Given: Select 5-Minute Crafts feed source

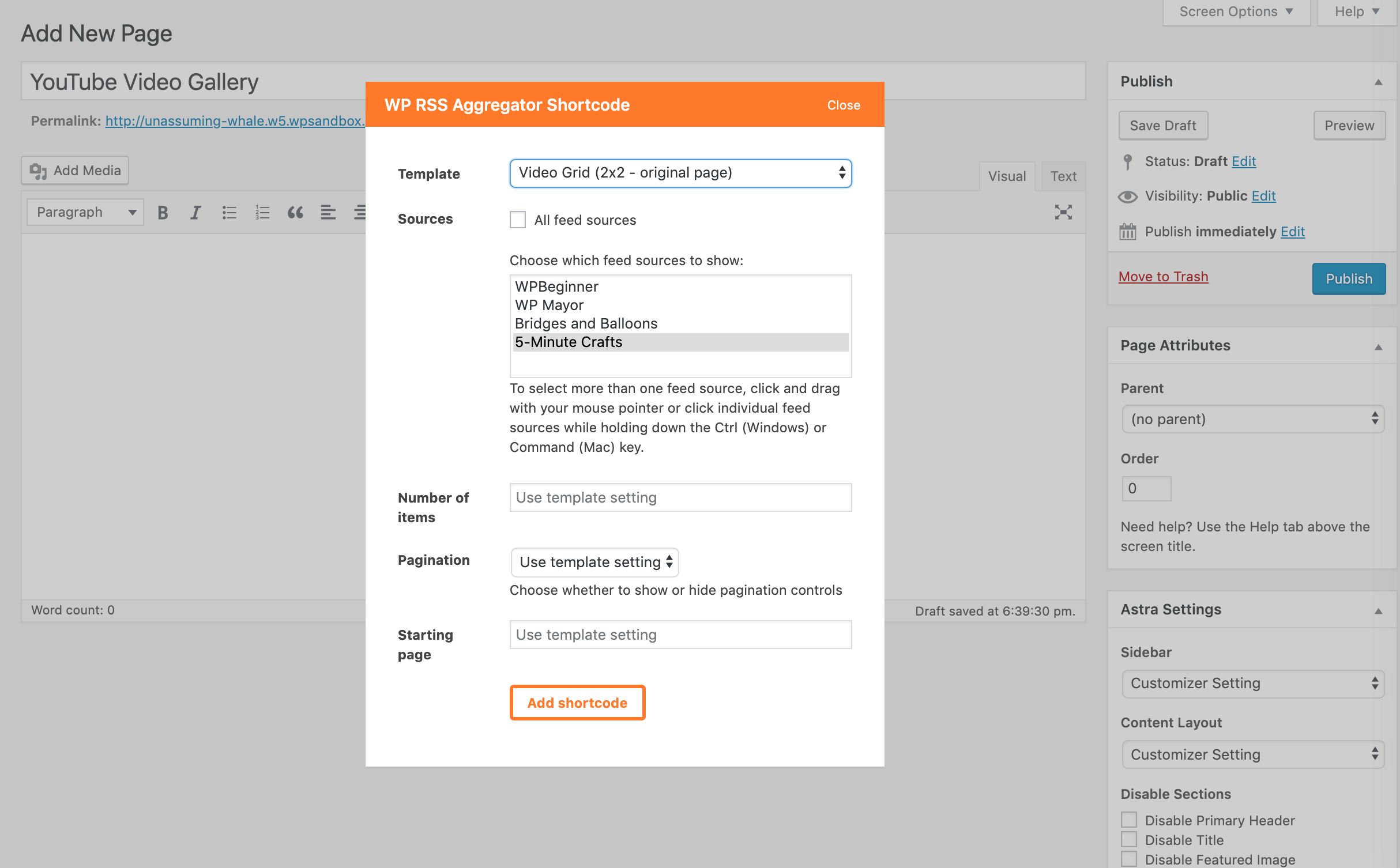Looking at the screenshot, I should (x=680, y=342).
